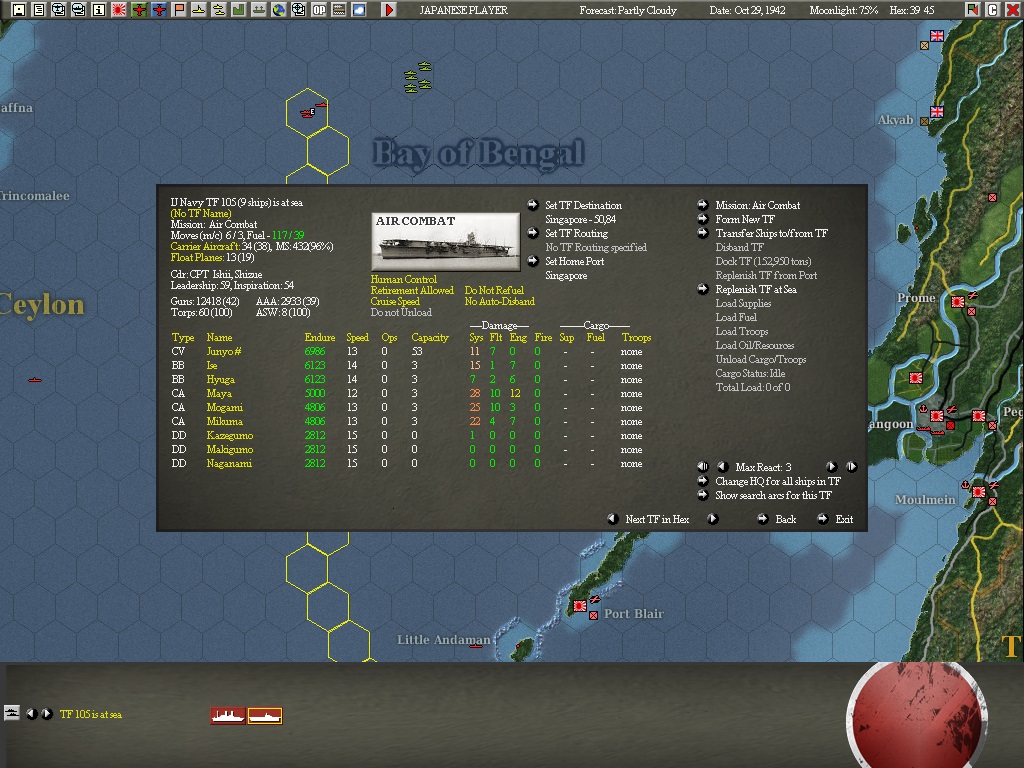Click the close X icon at top right
This screenshot has height=768, width=1024.
tap(1013, 10)
